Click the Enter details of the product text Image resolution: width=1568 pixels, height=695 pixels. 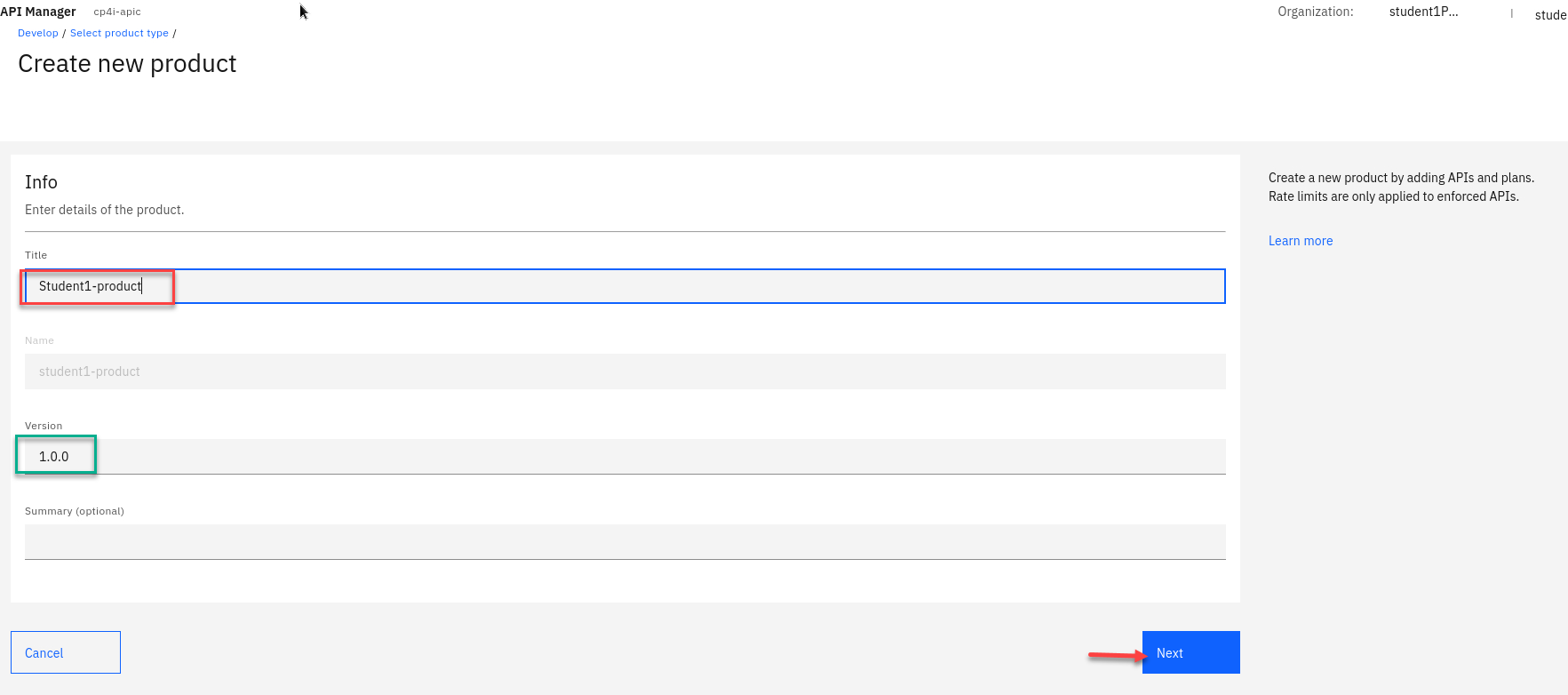click(x=104, y=210)
